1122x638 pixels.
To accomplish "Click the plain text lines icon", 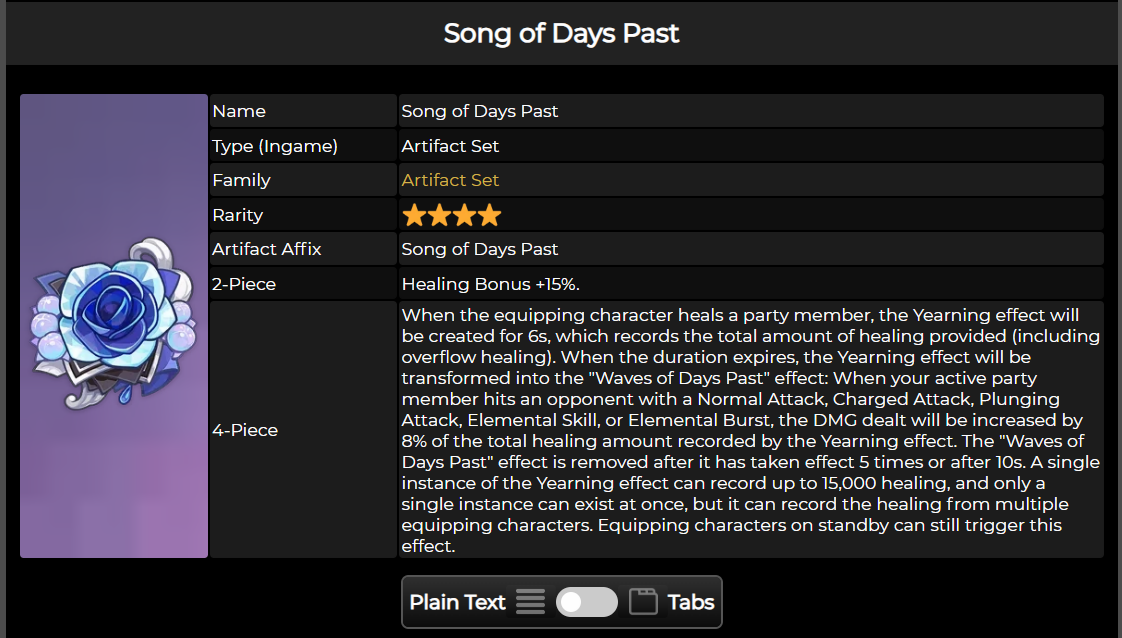I will (530, 602).
